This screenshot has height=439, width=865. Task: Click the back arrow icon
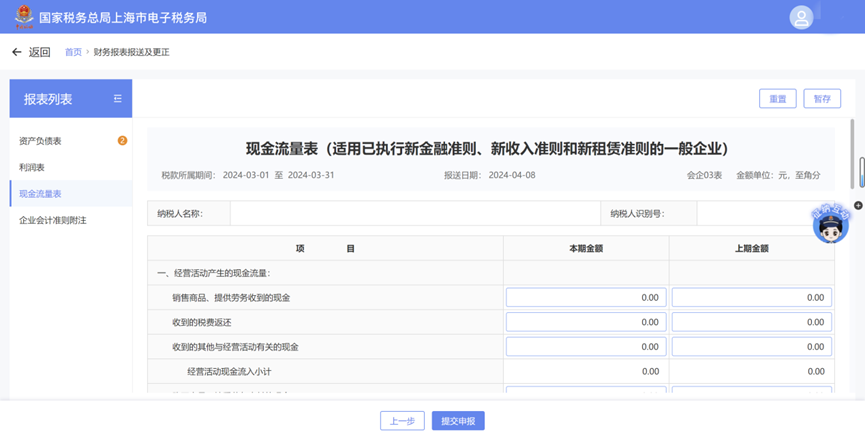click(17, 52)
